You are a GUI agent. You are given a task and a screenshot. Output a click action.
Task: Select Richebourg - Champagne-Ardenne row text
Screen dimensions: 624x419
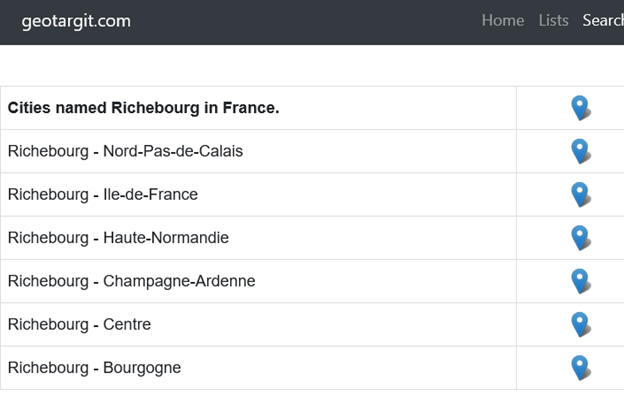click(131, 281)
